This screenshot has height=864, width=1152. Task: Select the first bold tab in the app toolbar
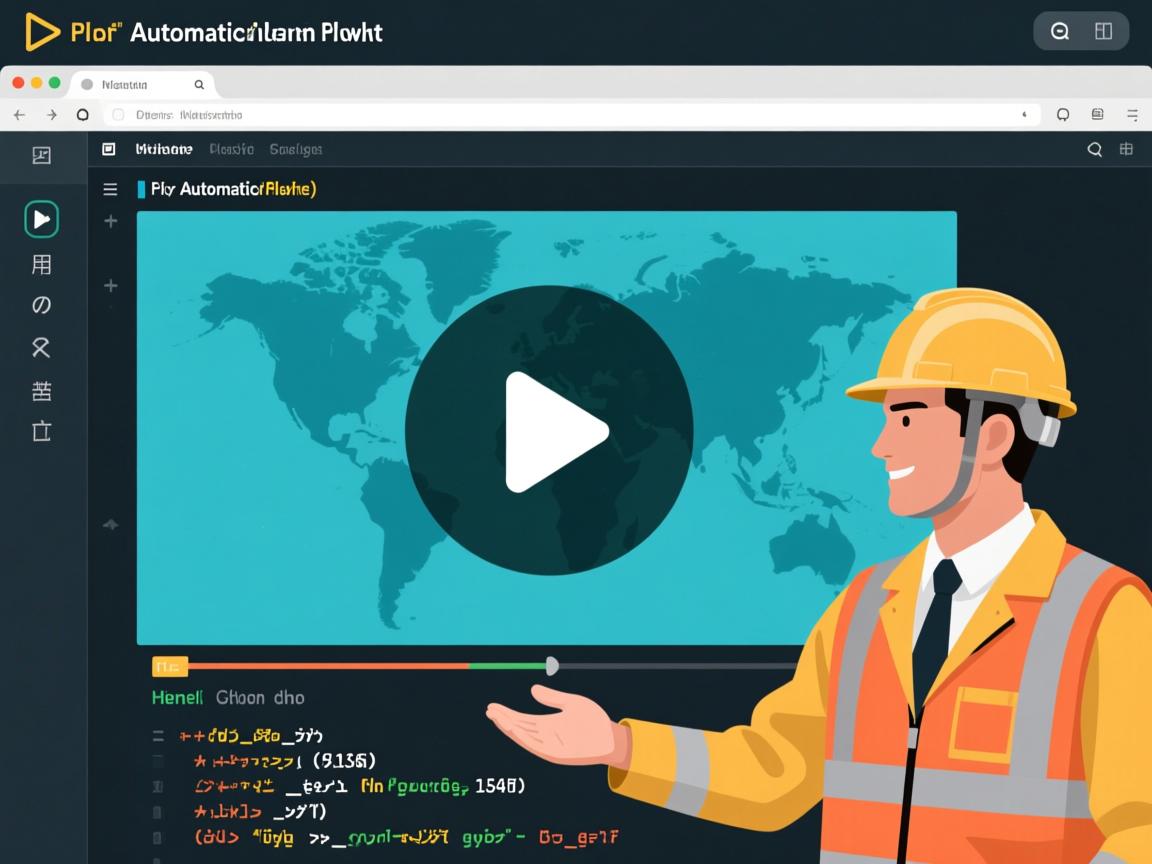pyautogui.click(x=164, y=150)
